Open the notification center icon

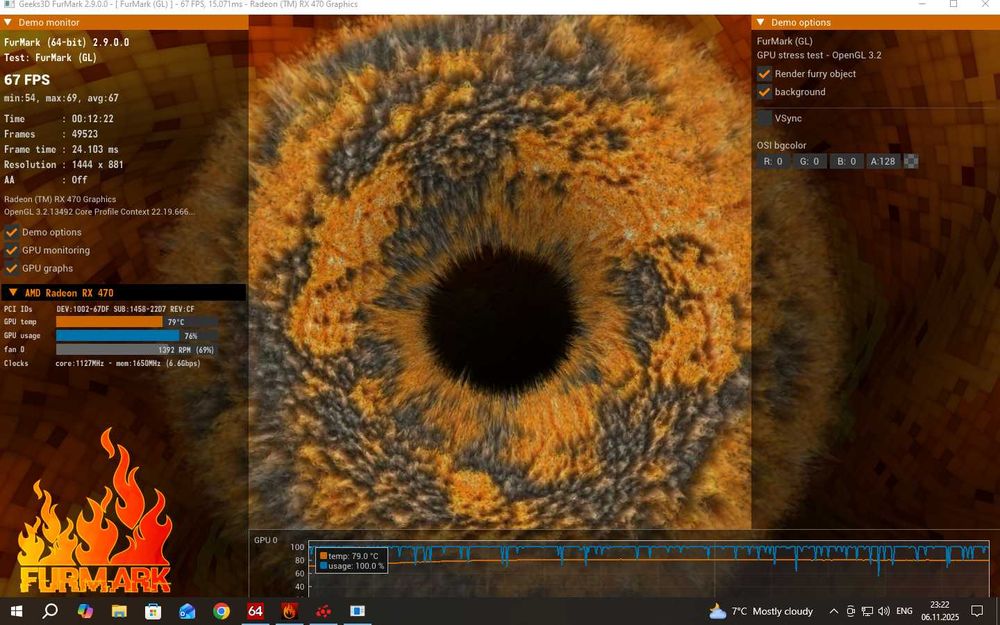pyautogui.click(x=977, y=611)
